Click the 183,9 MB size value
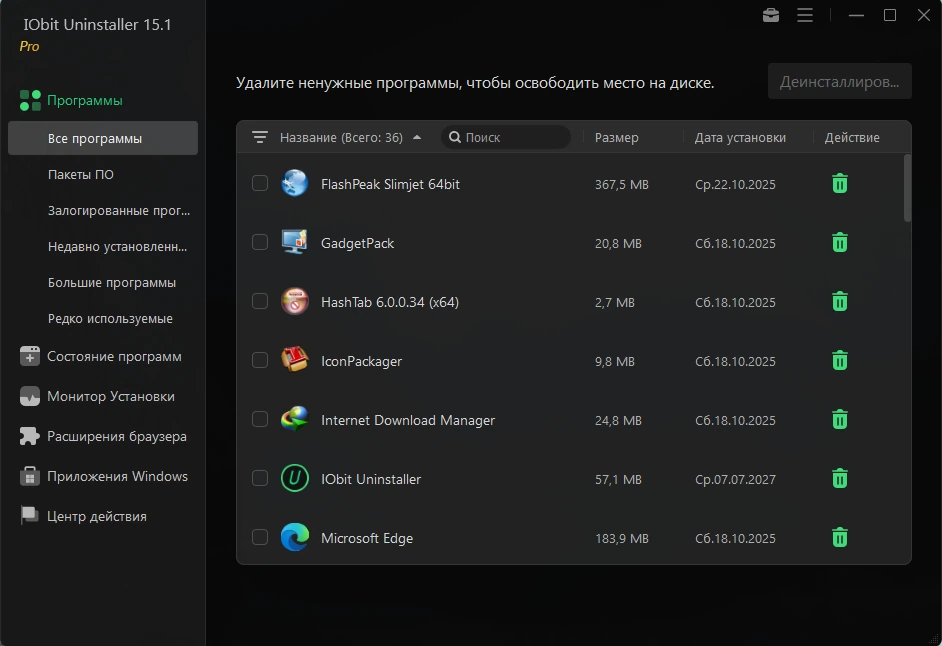This screenshot has height=646, width=942. click(x=622, y=538)
